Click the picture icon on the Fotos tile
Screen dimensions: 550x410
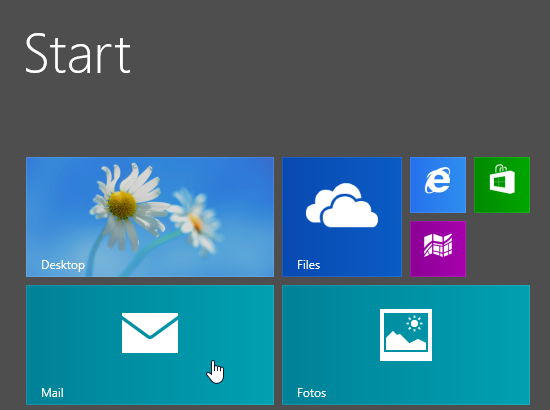(406, 335)
